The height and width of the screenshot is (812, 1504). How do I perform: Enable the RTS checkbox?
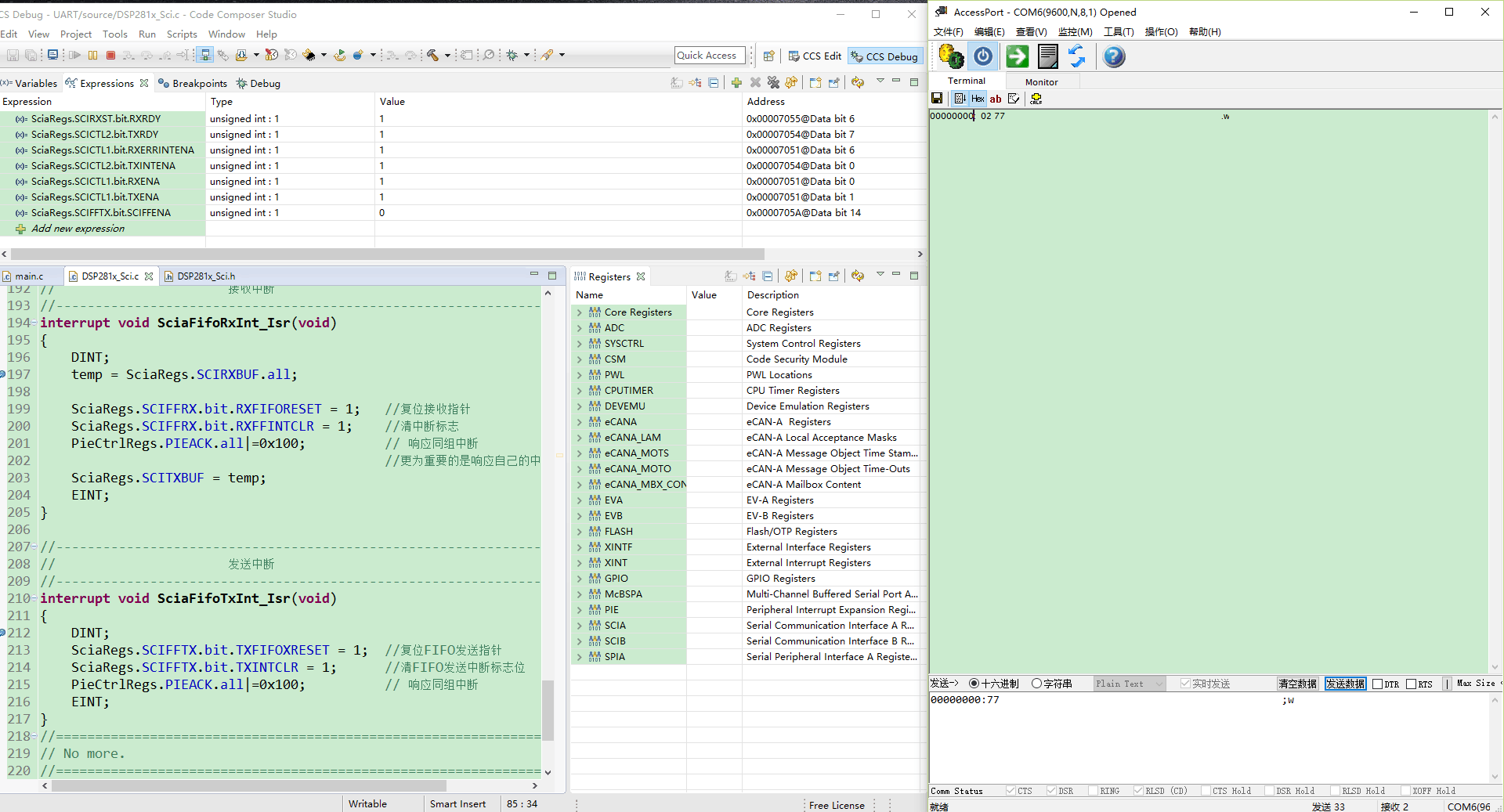coord(1411,684)
